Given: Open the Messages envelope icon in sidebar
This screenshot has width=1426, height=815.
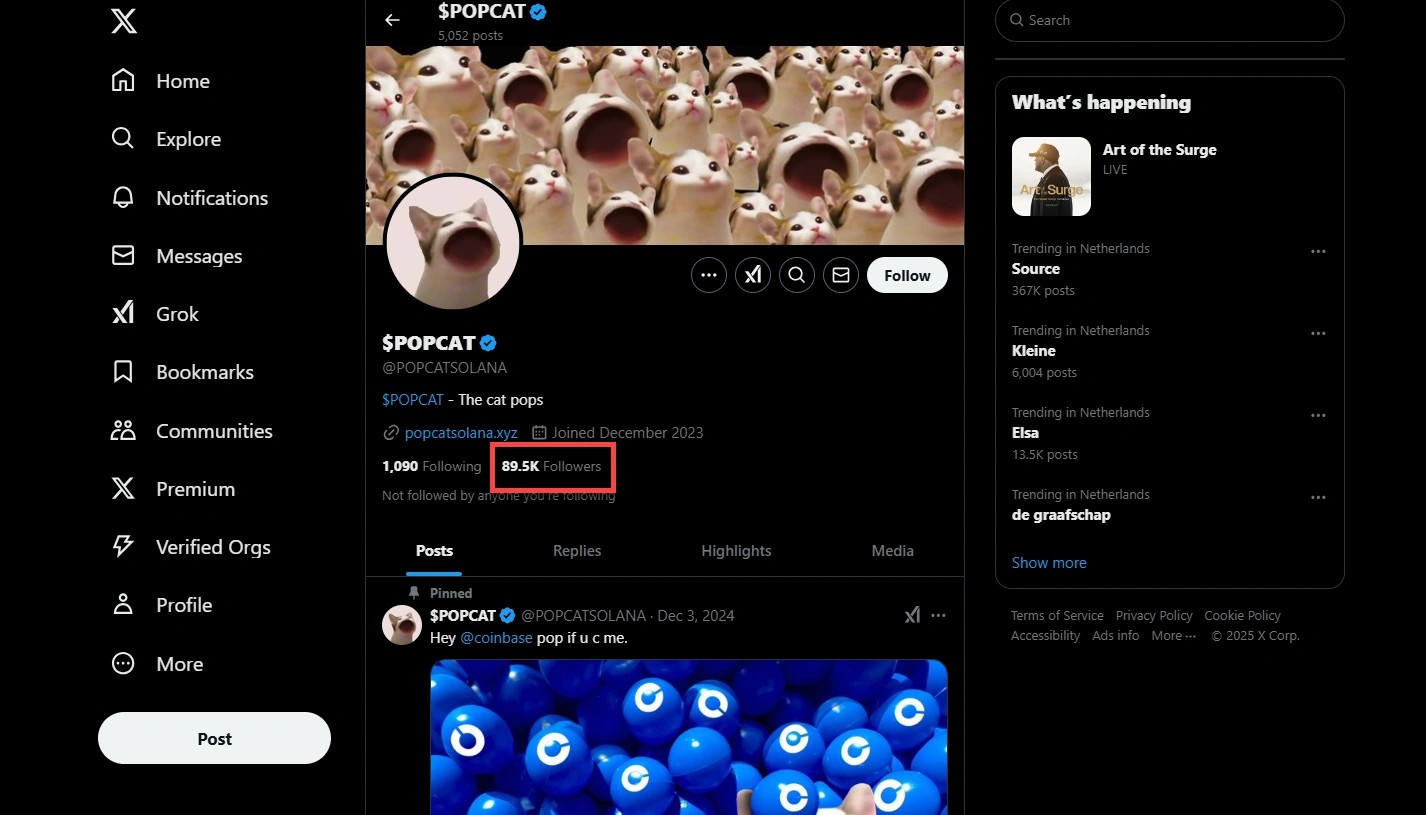Looking at the screenshot, I should (123, 255).
